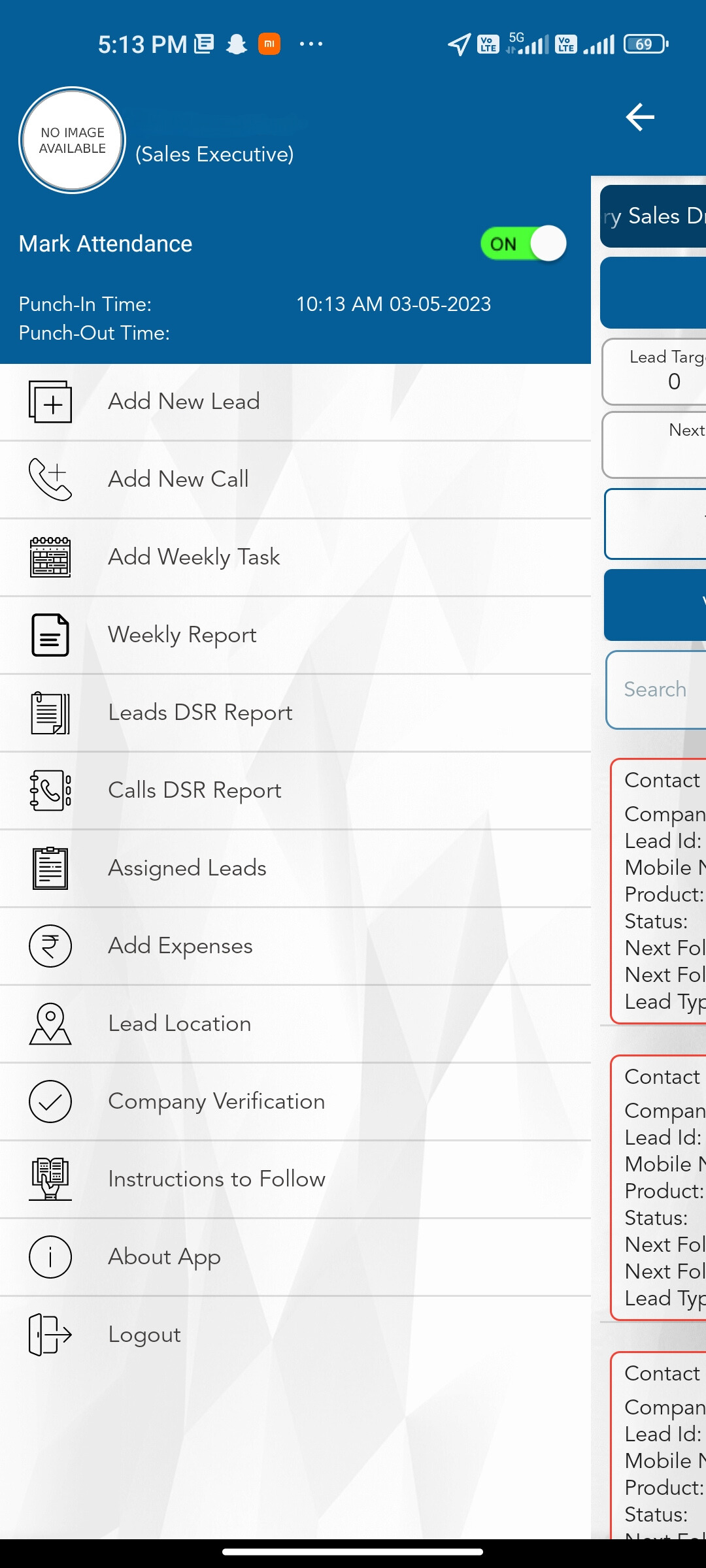
Task: Tap the Add New Call phone icon
Action: pos(50,480)
